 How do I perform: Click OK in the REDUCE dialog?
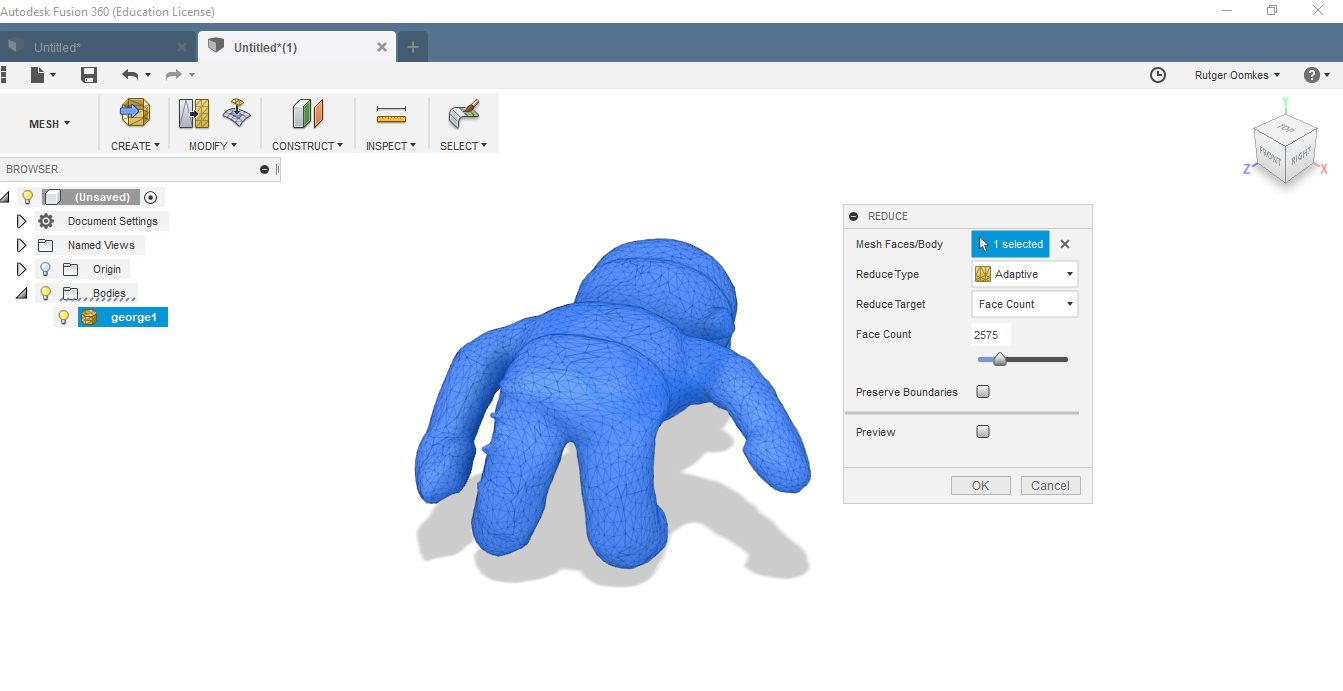pos(980,486)
